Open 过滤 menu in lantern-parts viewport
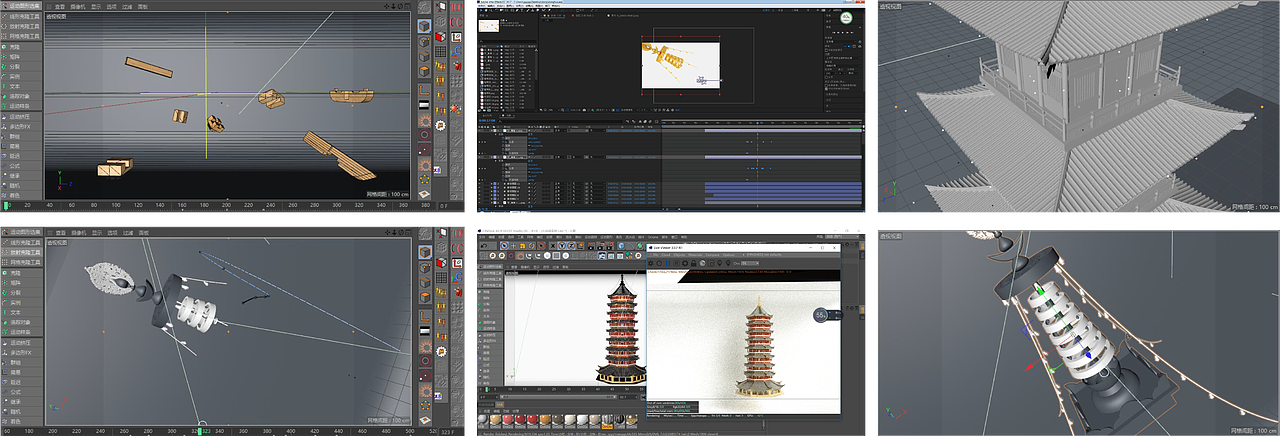Screen dimensions: 1280x436 click(126, 231)
